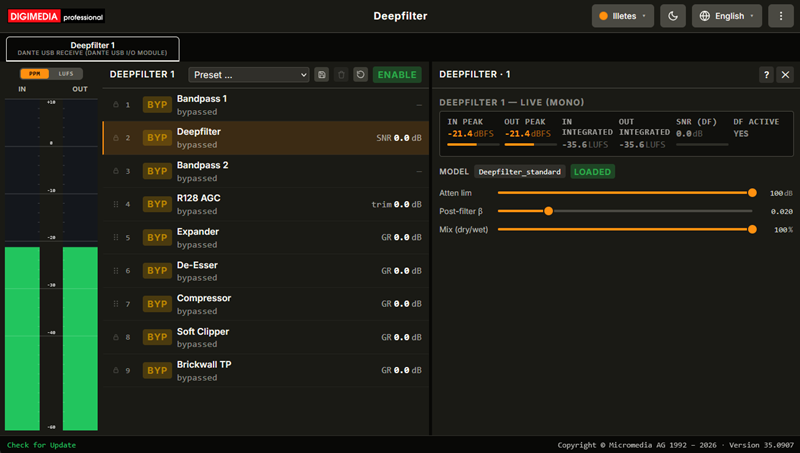Adjust the Post-filter β slider

click(x=625, y=211)
